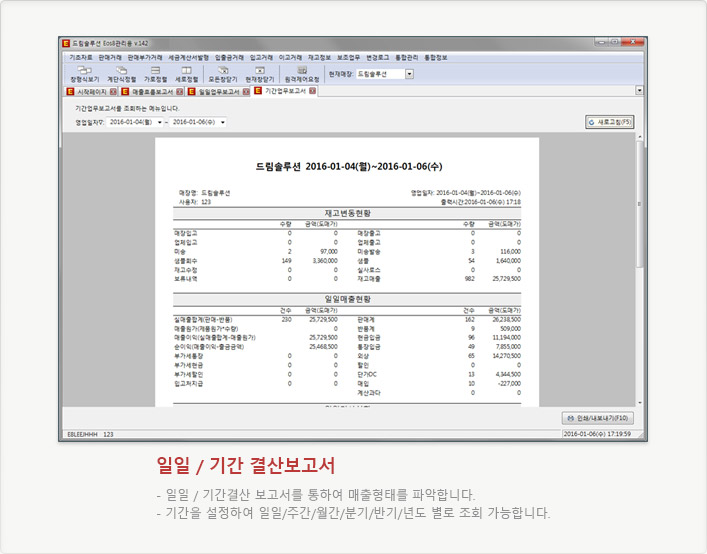The image size is (707, 554).
Task: Click the 미송발송 amount 116,000
Action: (x=510, y=252)
